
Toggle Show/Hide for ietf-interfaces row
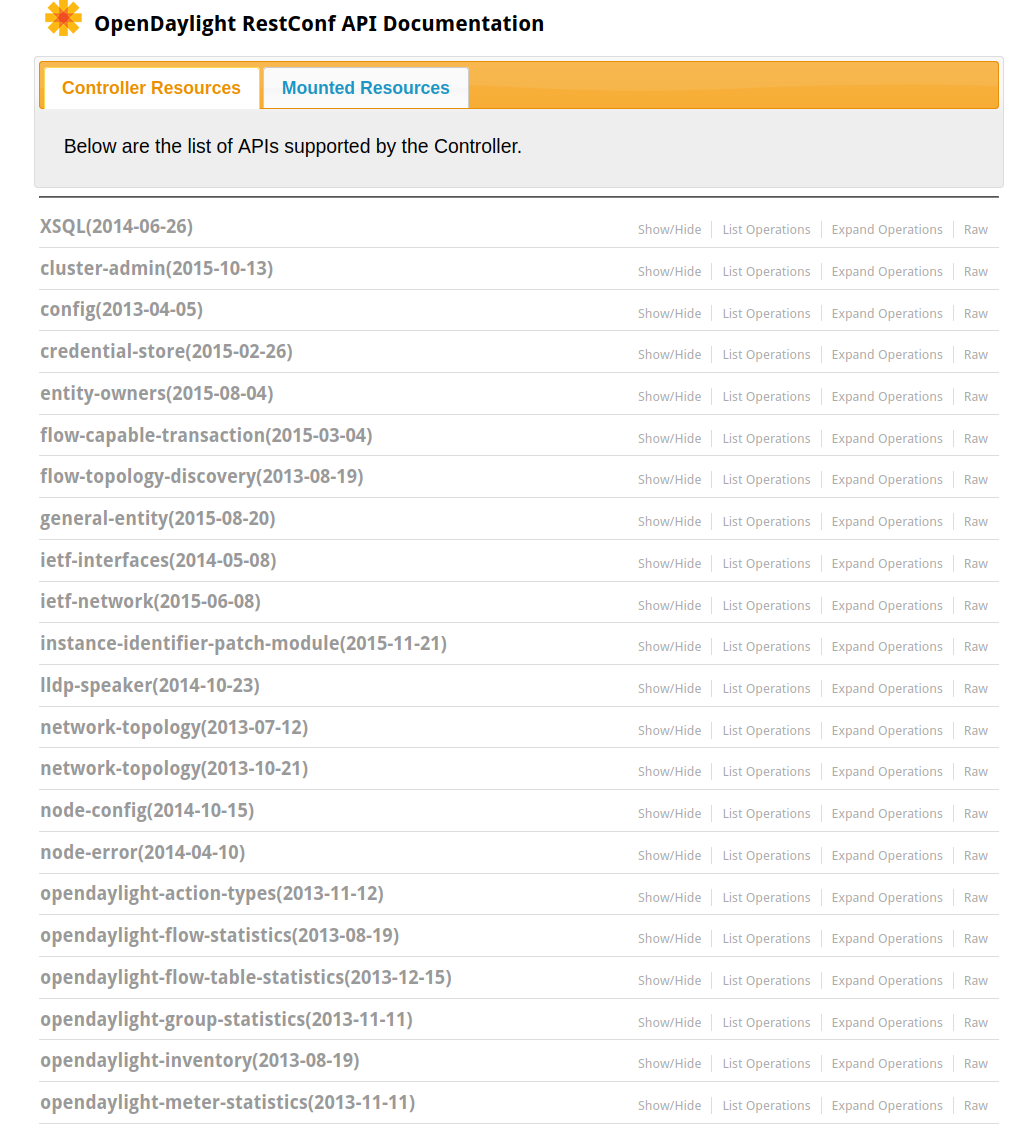tap(670, 564)
